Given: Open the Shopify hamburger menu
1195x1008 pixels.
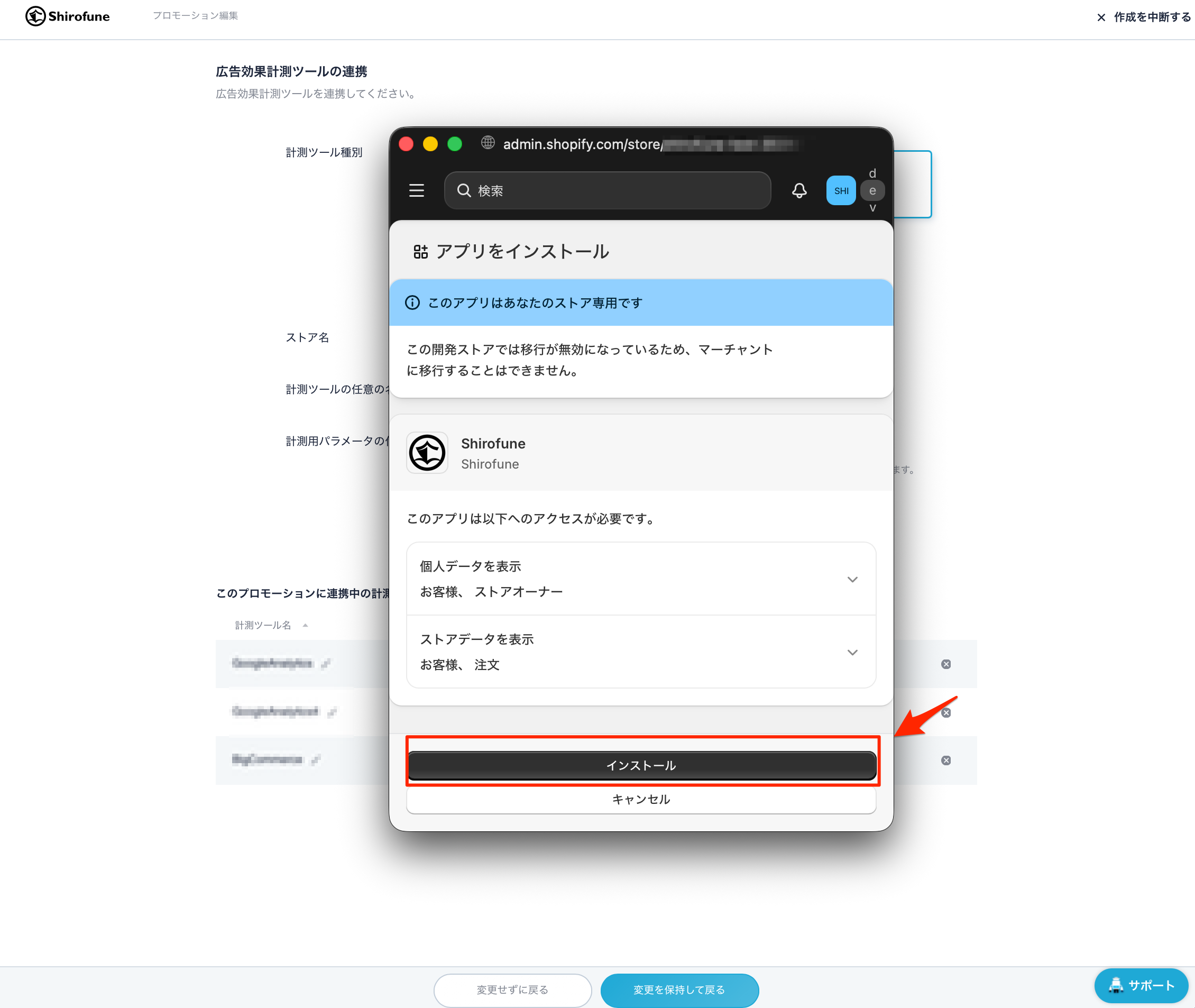Looking at the screenshot, I should tap(417, 190).
